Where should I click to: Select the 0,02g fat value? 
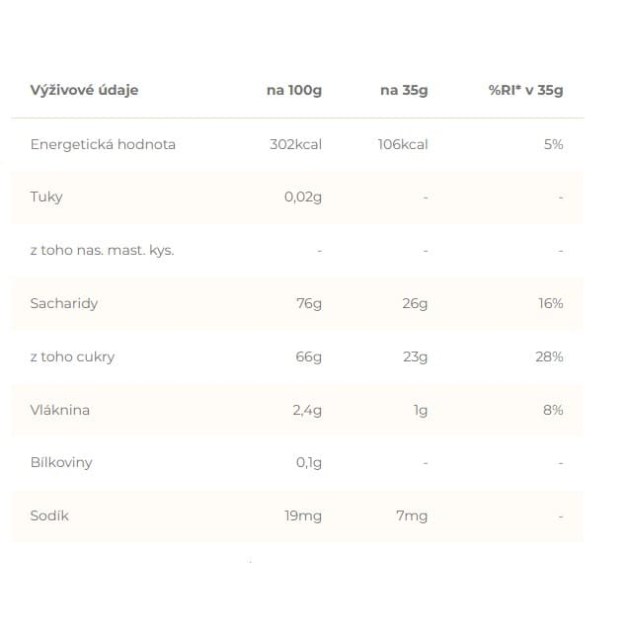pos(303,197)
